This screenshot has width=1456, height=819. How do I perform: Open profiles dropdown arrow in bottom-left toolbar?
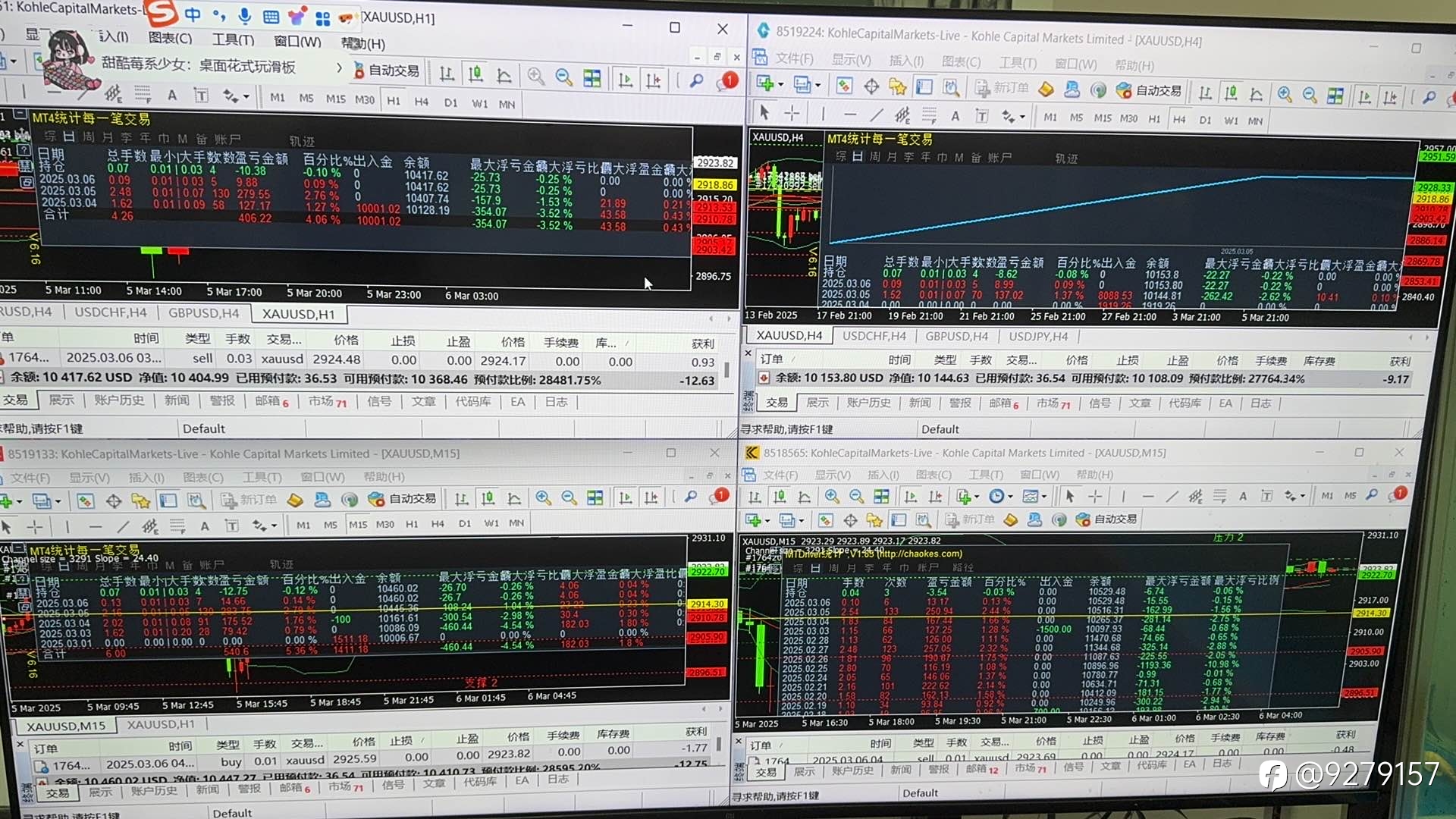(x=58, y=501)
